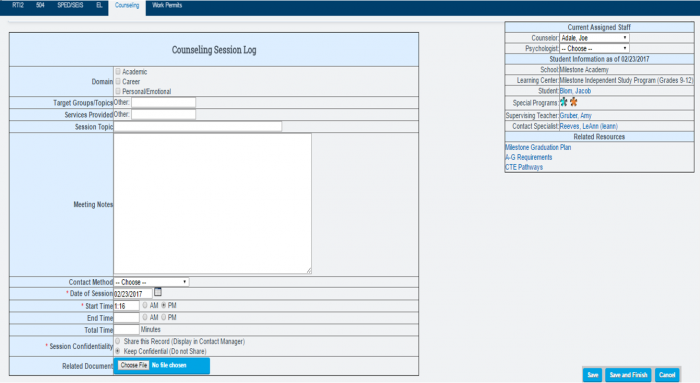Image resolution: width=700 pixels, height=383 pixels.
Task: Open the Work Permits tab
Action: [x=167, y=5]
